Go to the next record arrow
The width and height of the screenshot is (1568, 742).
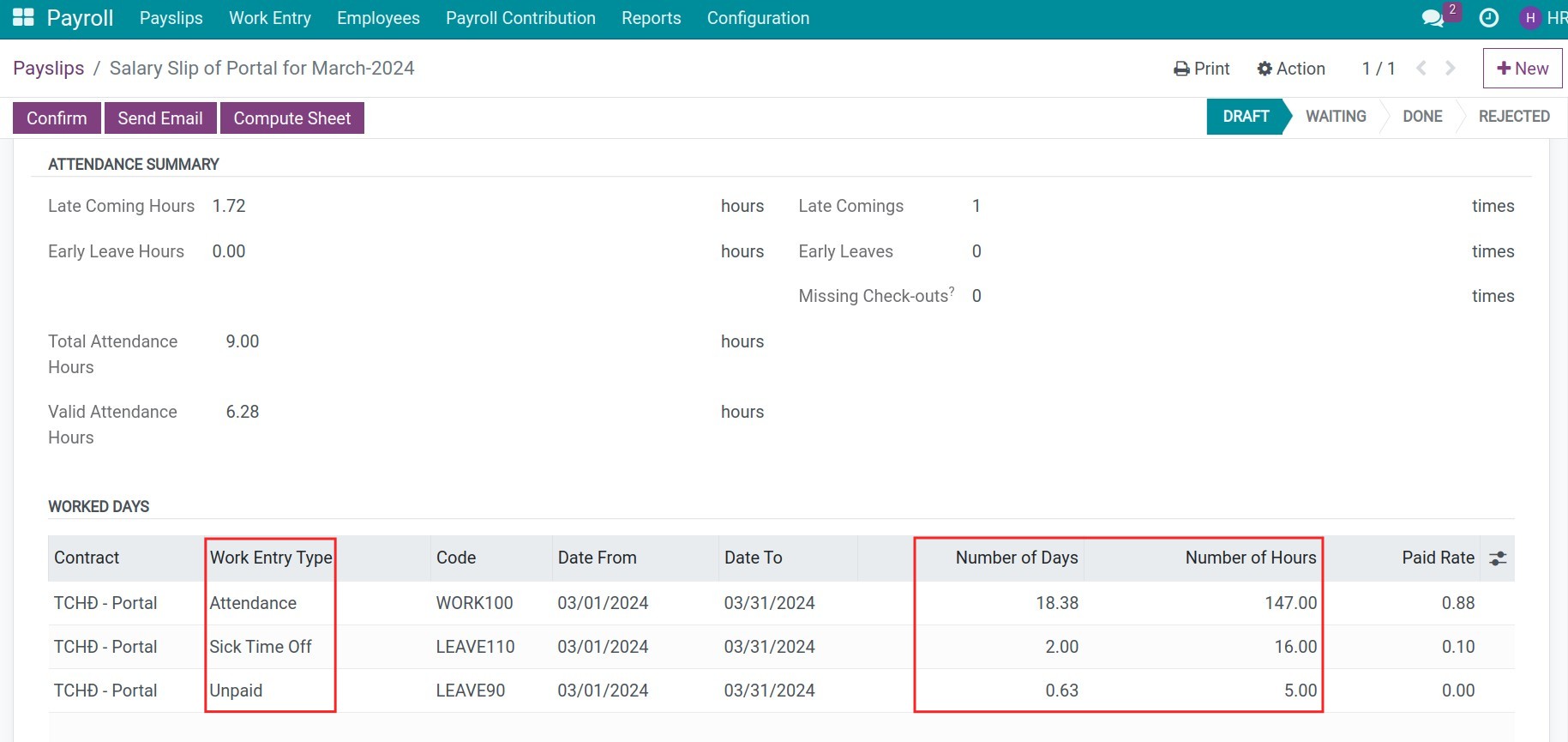pos(1451,68)
